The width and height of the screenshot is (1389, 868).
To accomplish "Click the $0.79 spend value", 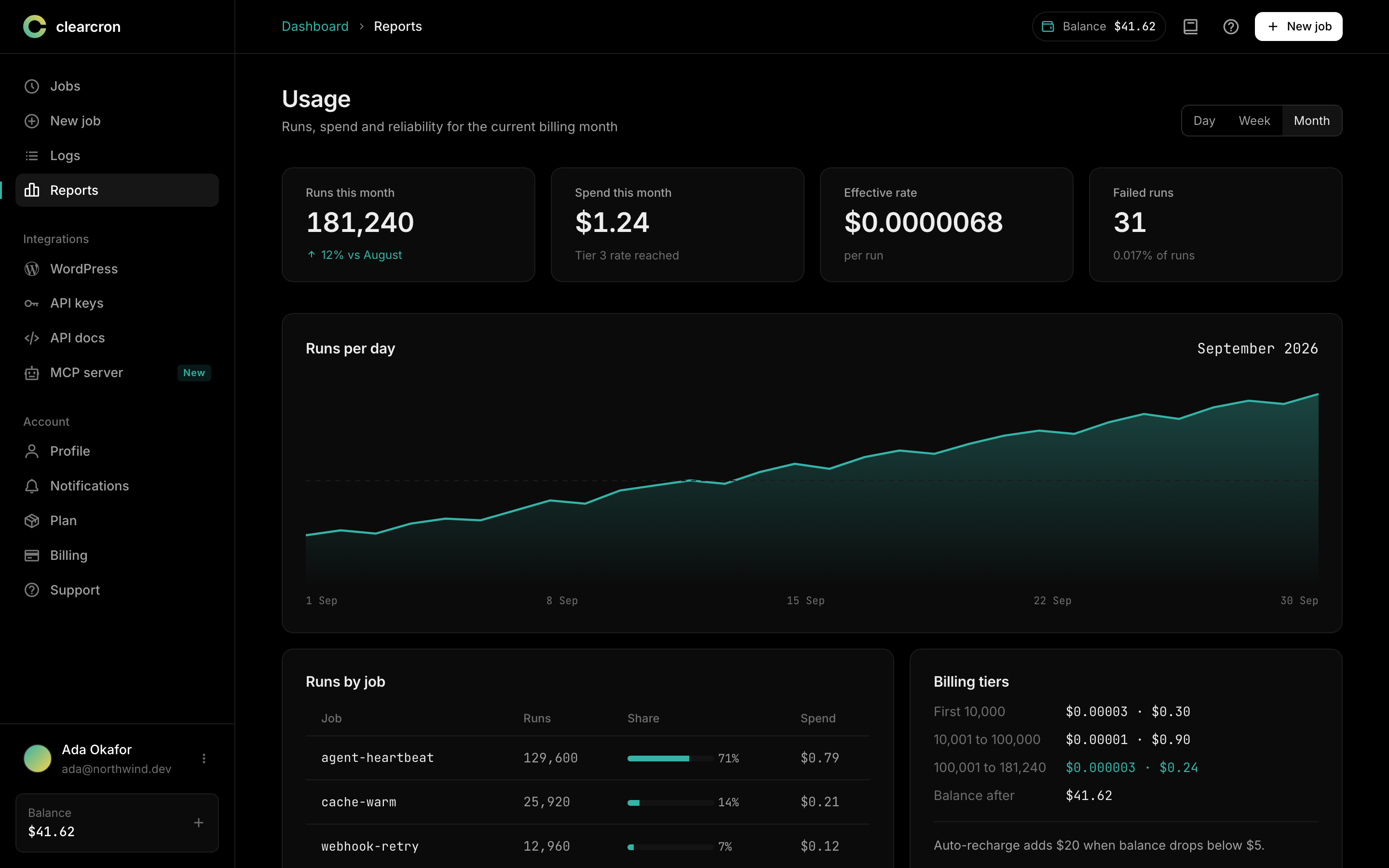I will click(x=819, y=758).
